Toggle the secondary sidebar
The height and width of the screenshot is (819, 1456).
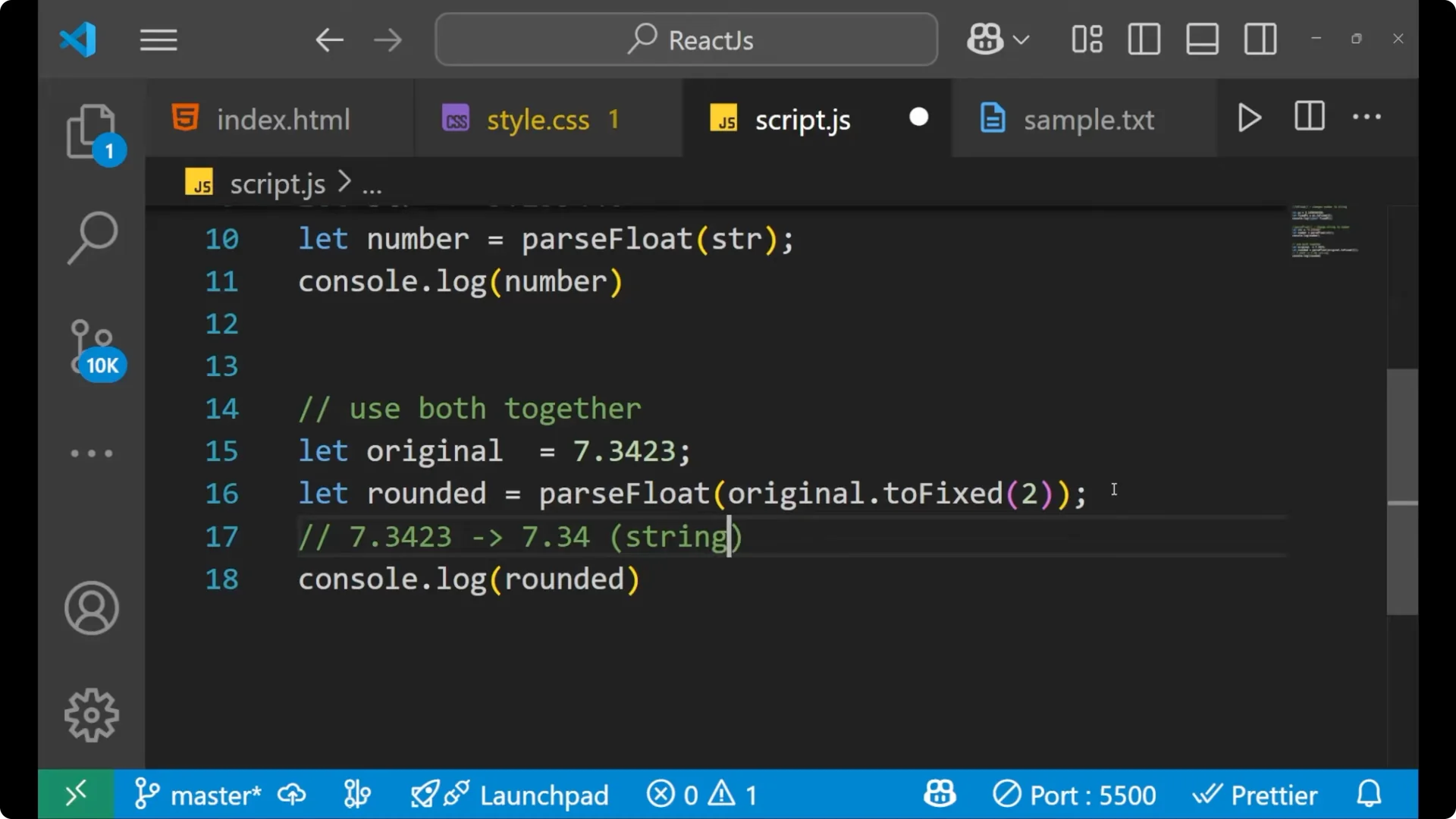click(x=1260, y=39)
